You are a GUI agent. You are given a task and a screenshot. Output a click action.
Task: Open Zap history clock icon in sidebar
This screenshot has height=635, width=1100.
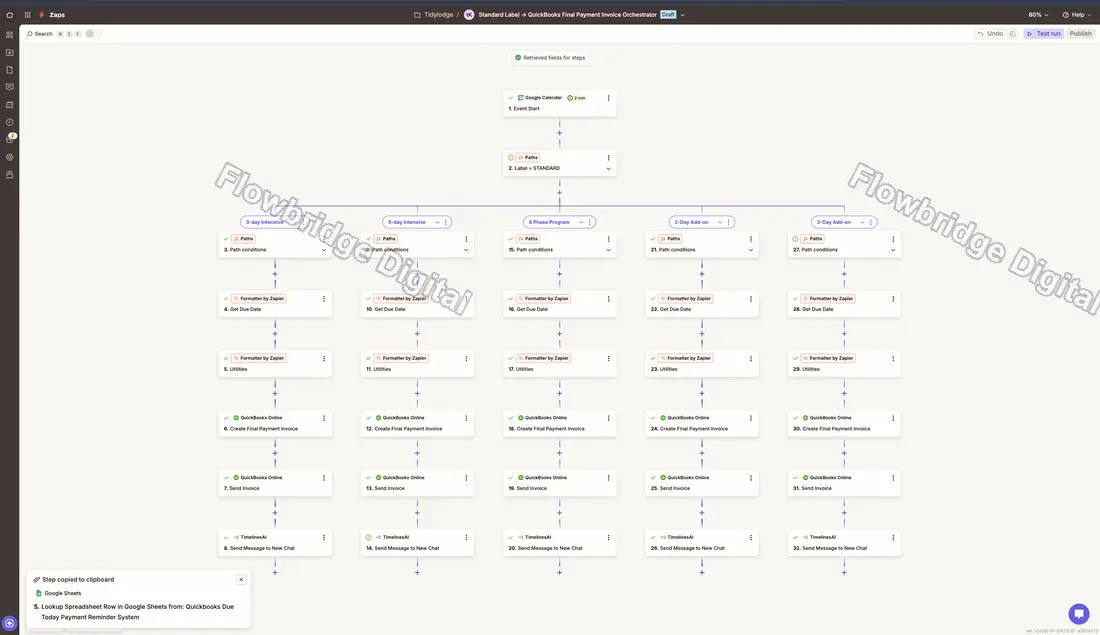coord(10,122)
